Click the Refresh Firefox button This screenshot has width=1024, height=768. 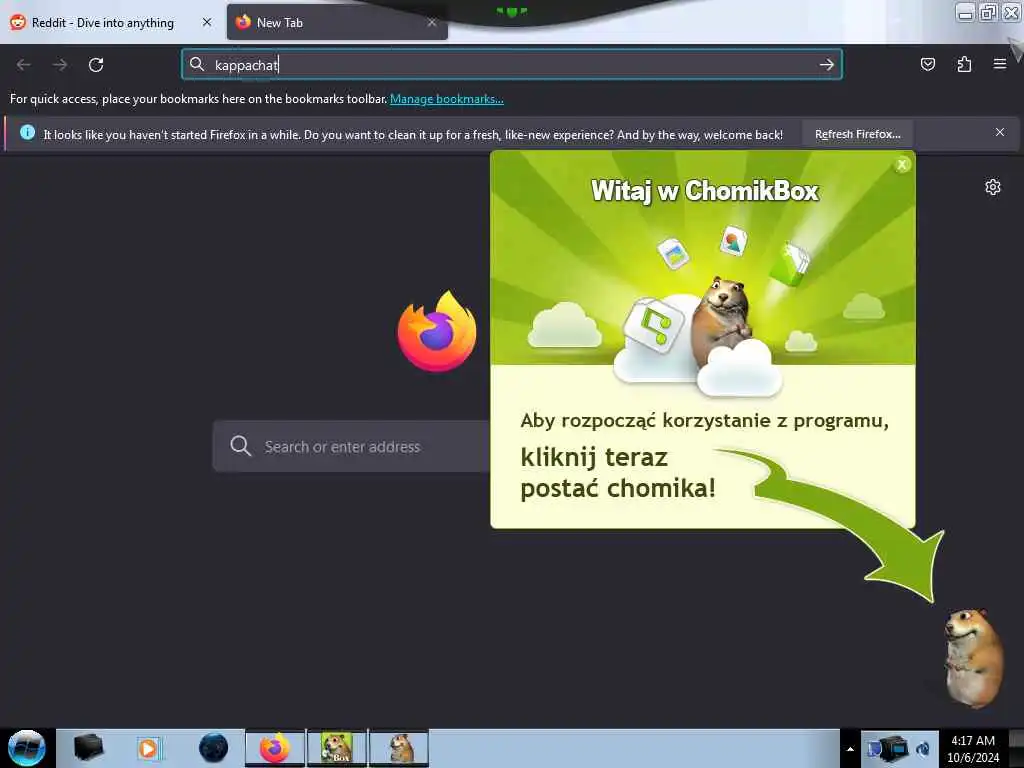tap(857, 134)
